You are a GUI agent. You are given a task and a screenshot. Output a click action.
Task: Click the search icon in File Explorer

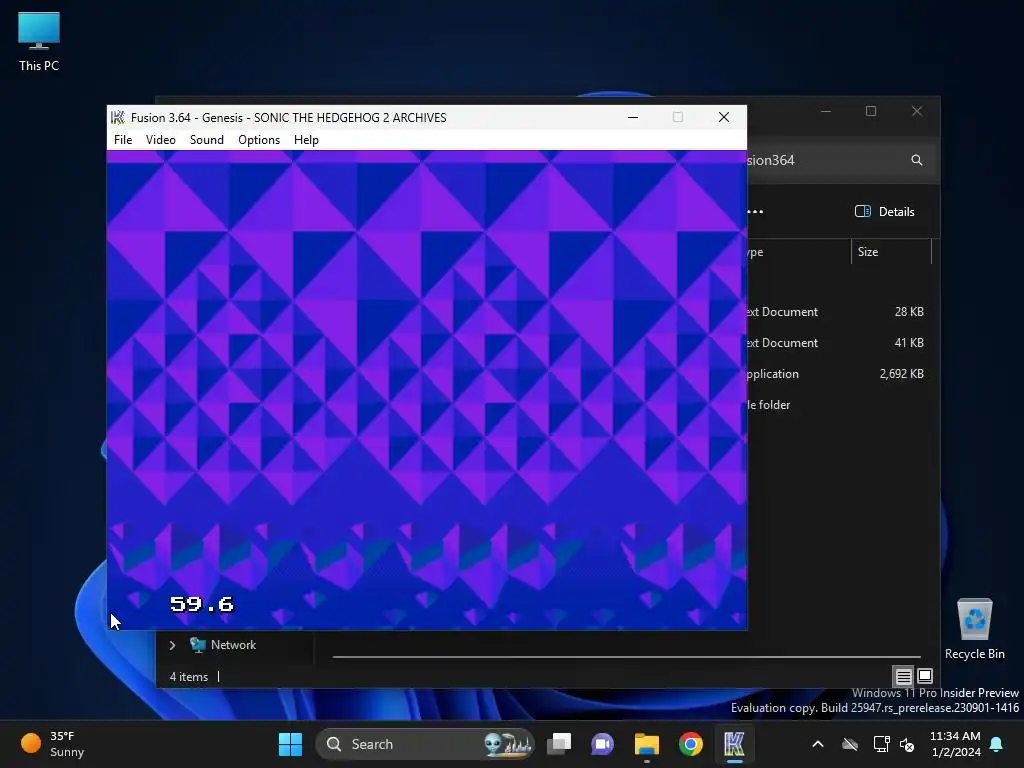point(917,160)
